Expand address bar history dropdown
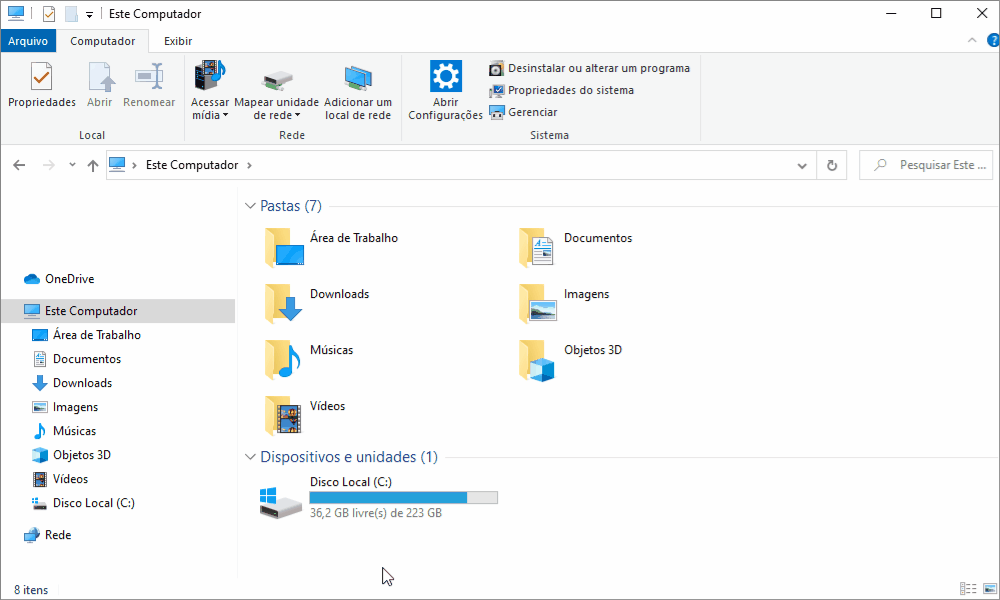1000x600 pixels. pyautogui.click(x=801, y=165)
